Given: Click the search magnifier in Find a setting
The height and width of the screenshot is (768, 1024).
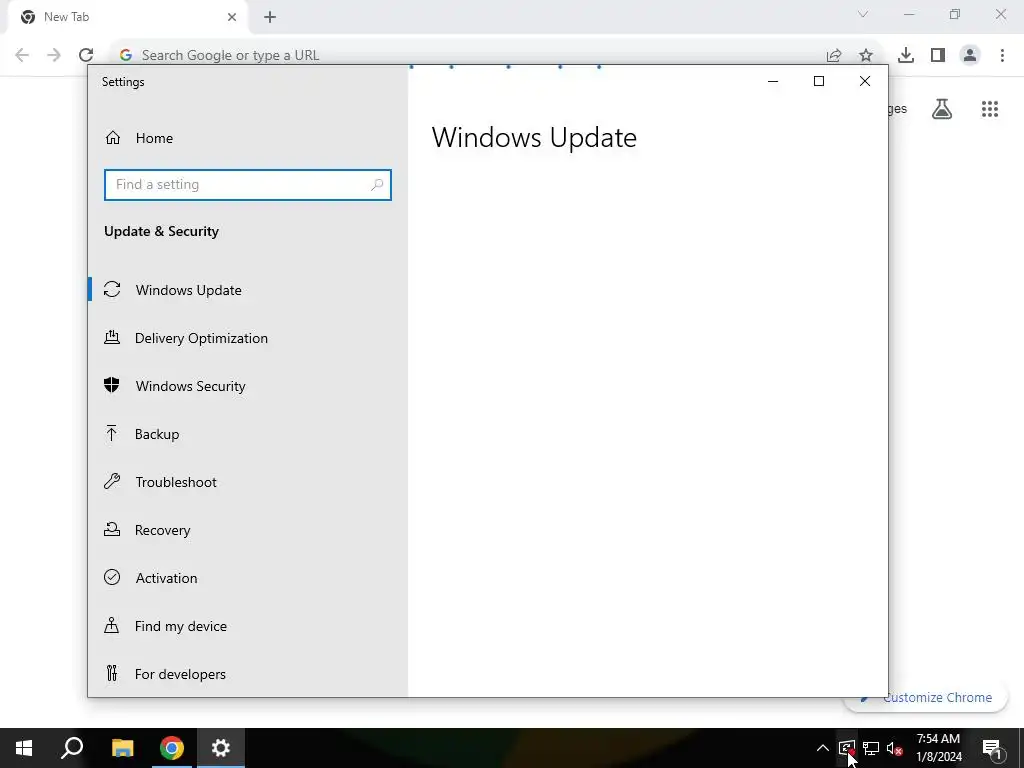Looking at the screenshot, I should point(377,185).
